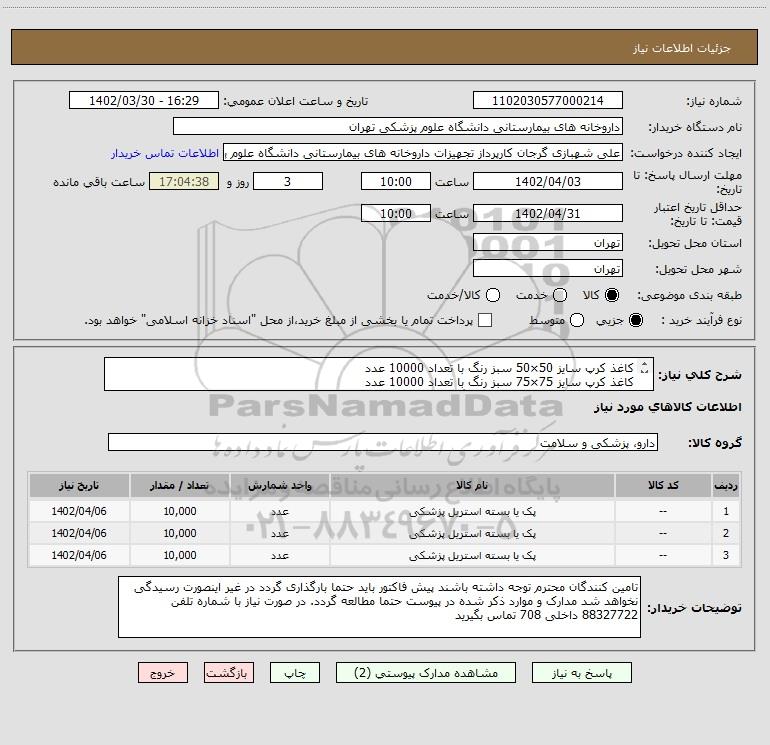Toggle the اسناد خزانه اسلامی payment checkbox
770x745 pixels.
coord(485,320)
